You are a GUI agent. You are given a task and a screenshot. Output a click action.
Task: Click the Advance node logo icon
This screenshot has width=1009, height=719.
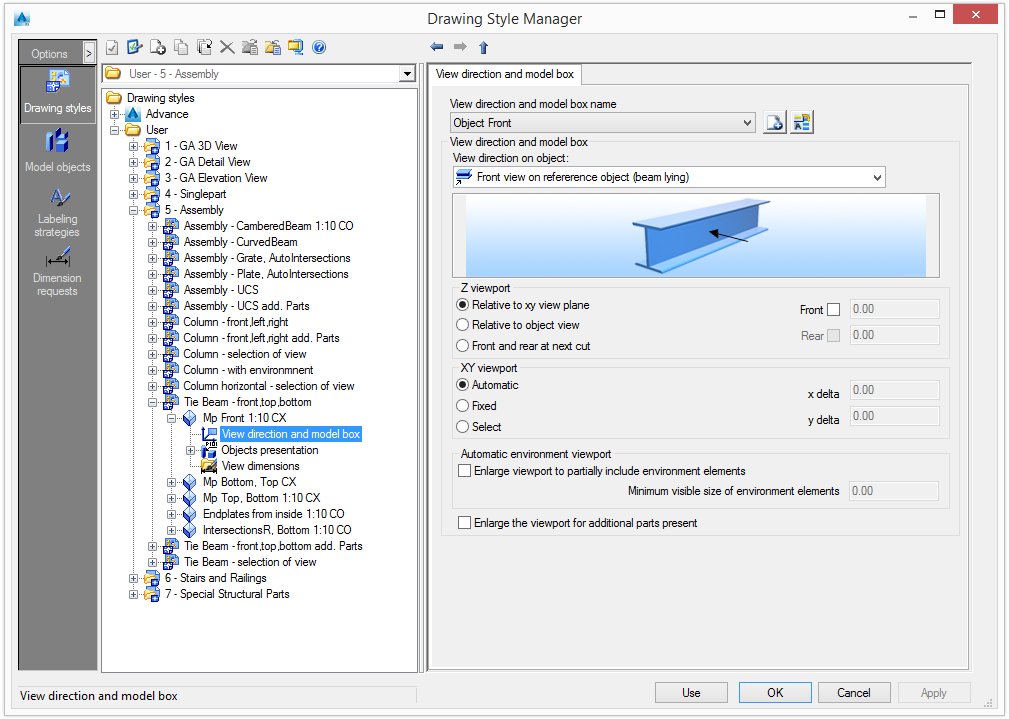[x=133, y=114]
